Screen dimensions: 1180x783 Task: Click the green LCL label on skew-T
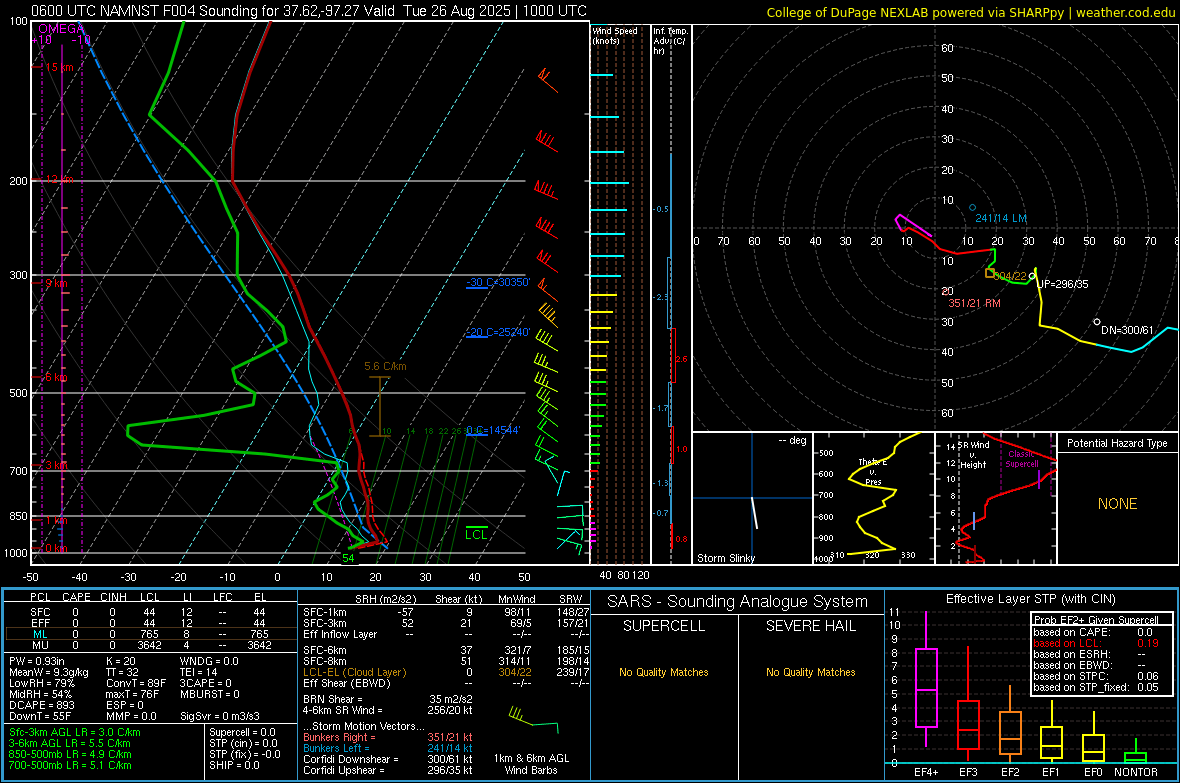click(476, 535)
